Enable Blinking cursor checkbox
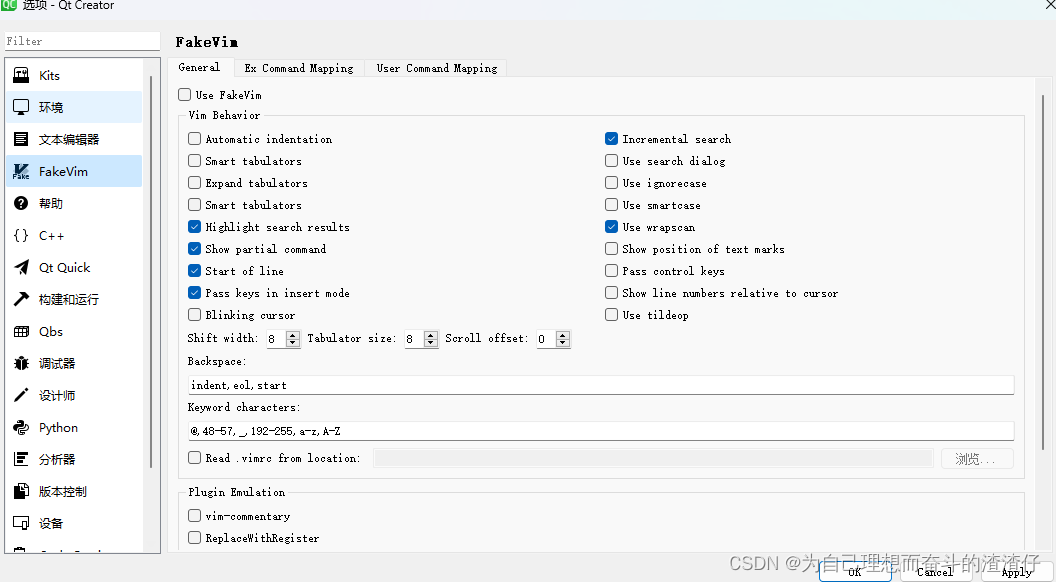Viewport: 1056px width, 582px height. click(x=195, y=315)
